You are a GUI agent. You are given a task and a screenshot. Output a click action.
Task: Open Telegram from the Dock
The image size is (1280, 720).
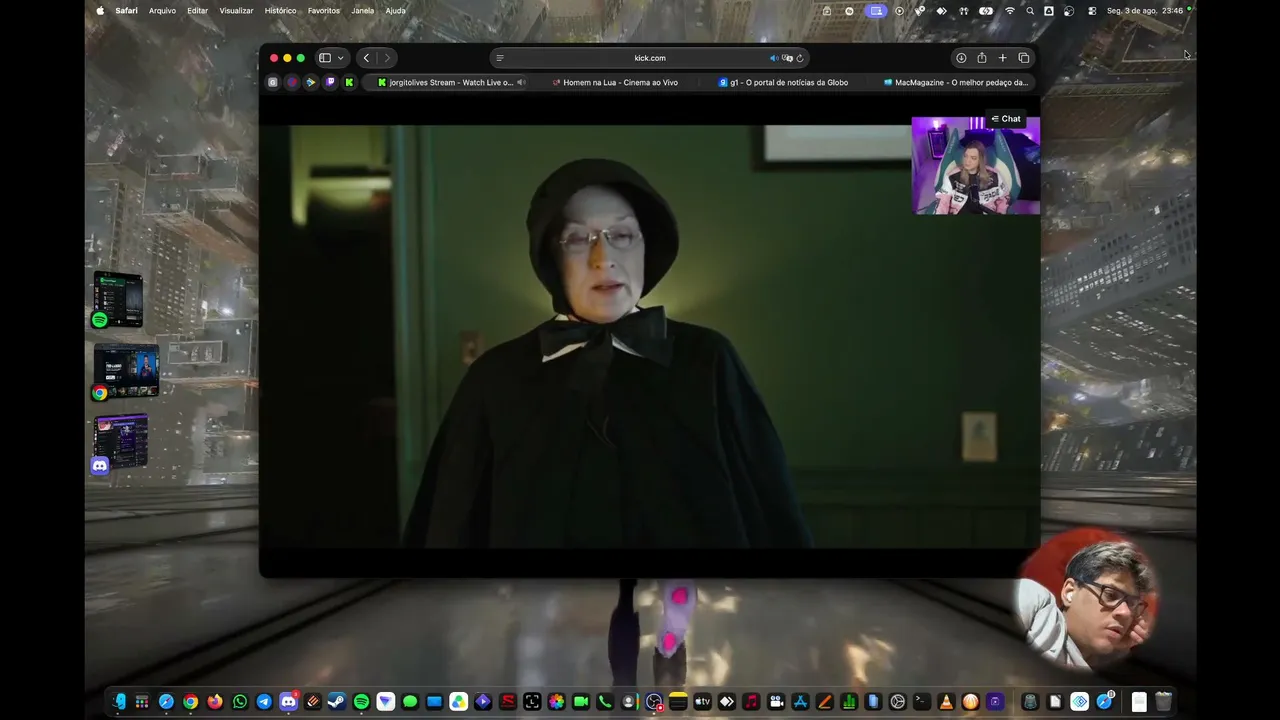(264, 702)
